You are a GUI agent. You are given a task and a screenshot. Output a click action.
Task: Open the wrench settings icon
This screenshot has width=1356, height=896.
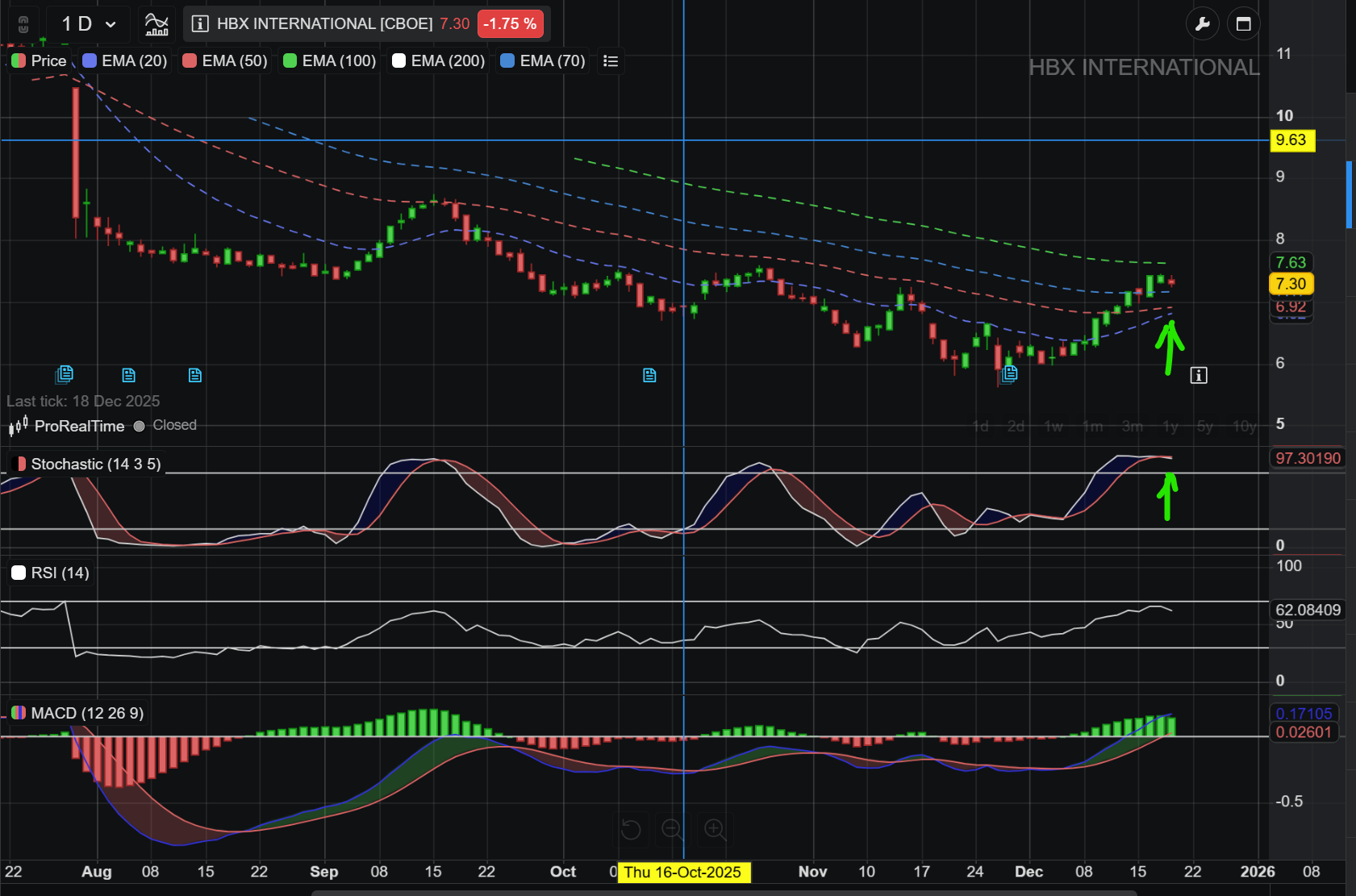click(x=1202, y=24)
